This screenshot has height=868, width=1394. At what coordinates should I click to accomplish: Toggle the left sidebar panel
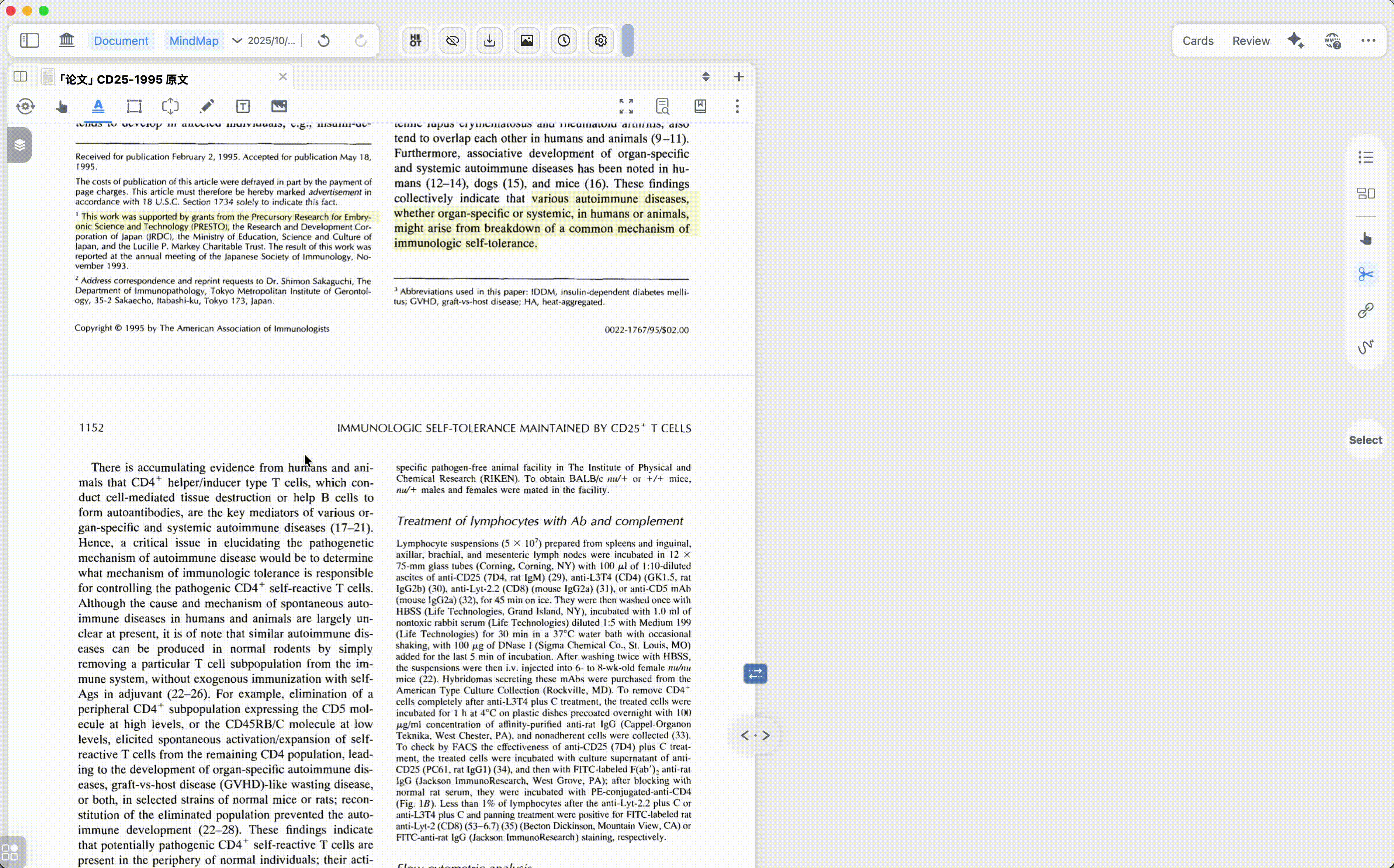(29, 40)
